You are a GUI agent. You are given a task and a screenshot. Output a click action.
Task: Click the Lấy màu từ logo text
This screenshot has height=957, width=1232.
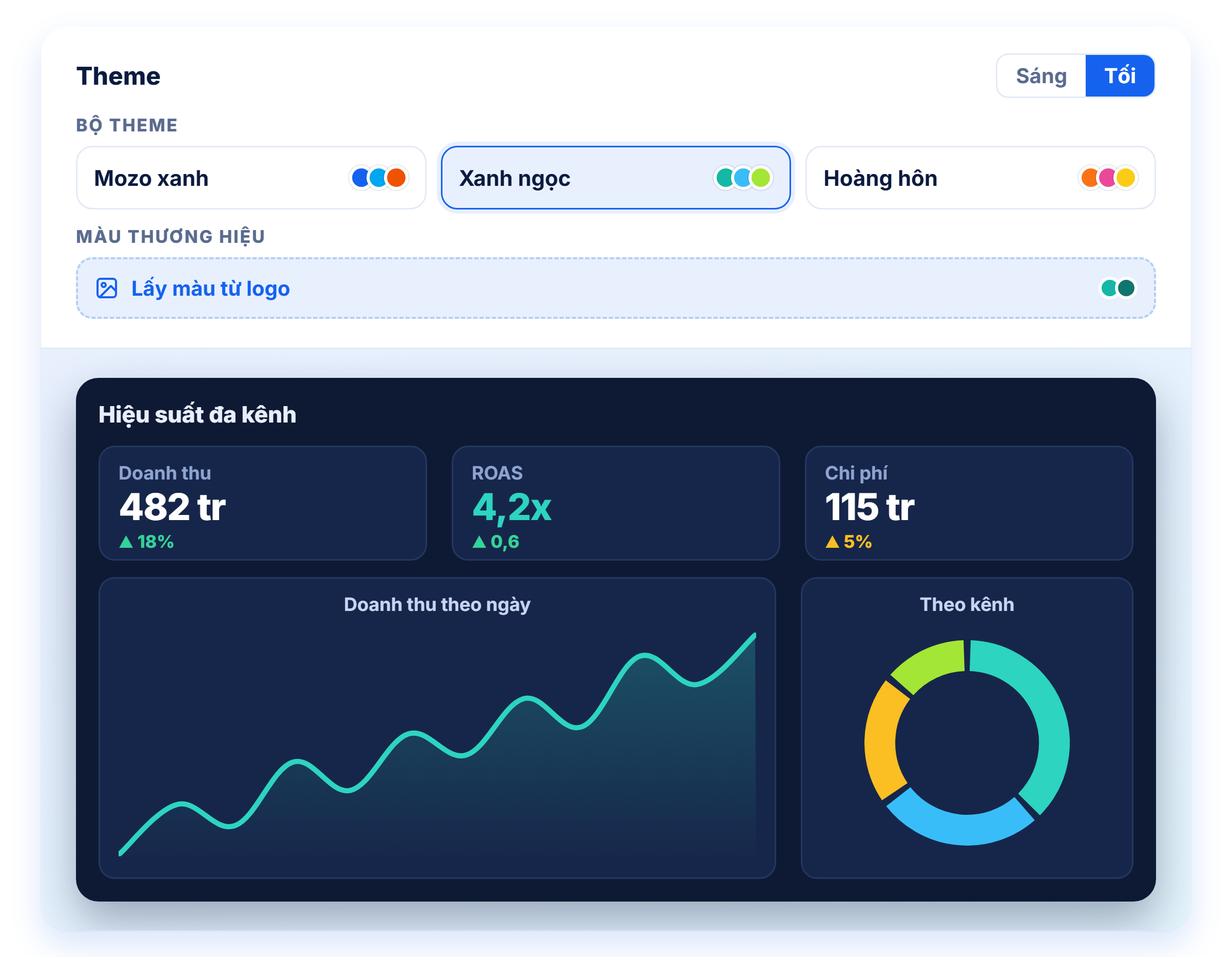click(x=210, y=289)
